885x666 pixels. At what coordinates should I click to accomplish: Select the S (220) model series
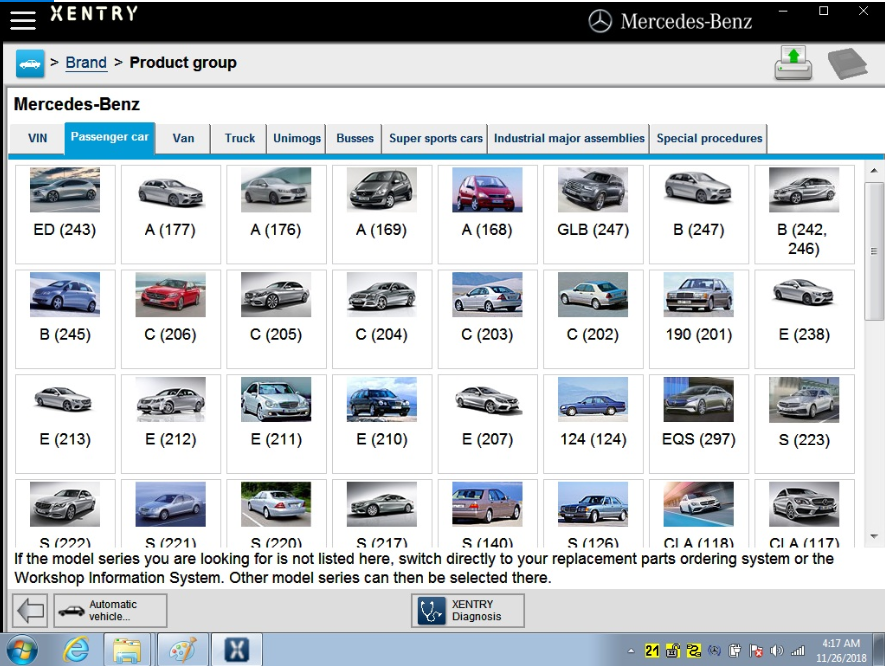click(x=276, y=514)
